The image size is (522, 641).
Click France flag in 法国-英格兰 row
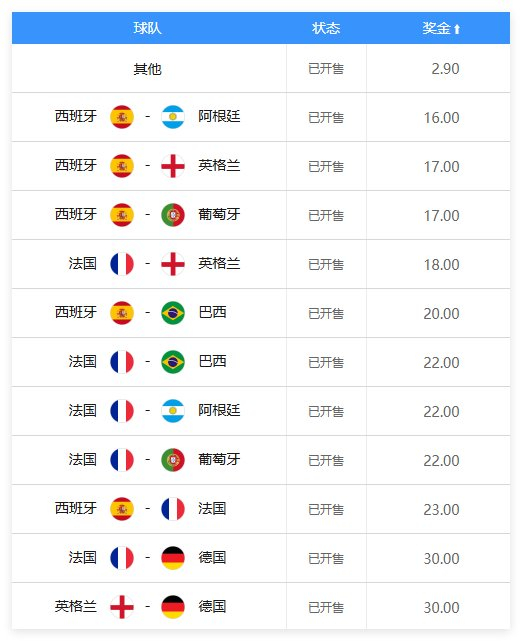(x=122, y=264)
